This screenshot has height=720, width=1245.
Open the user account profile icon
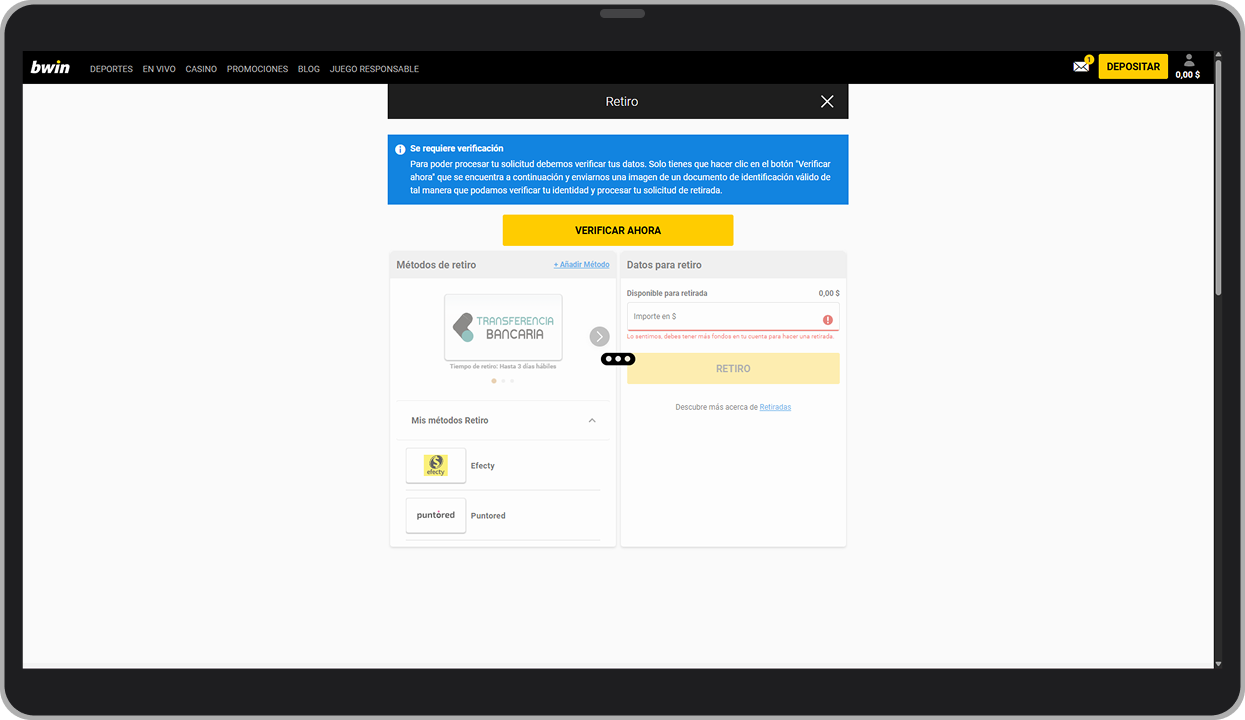(x=1188, y=61)
